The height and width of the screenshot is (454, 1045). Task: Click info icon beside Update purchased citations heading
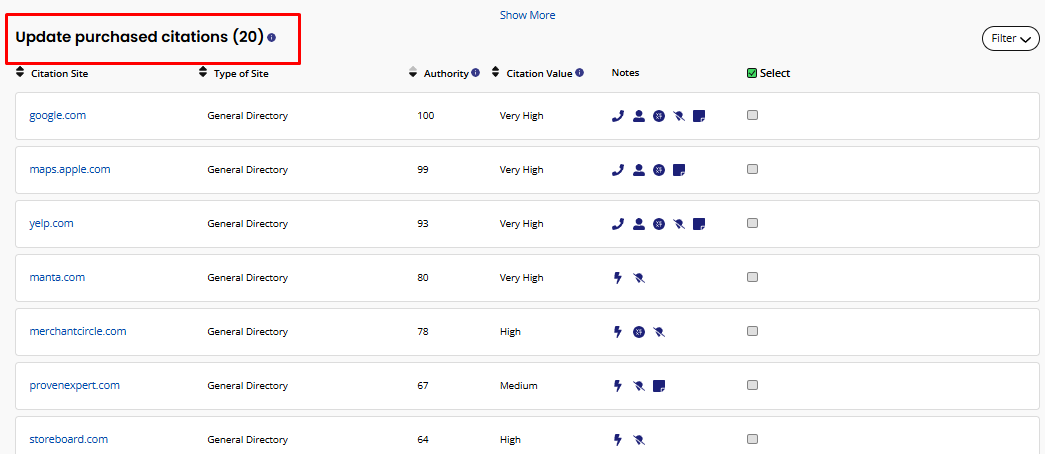tap(272, 38)
